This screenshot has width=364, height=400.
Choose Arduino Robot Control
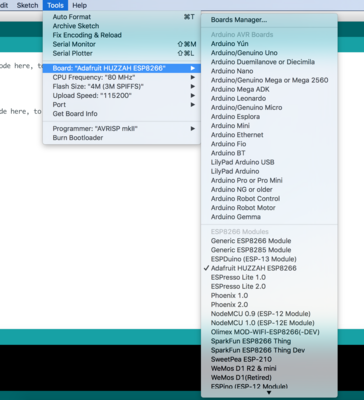point(269,199)
